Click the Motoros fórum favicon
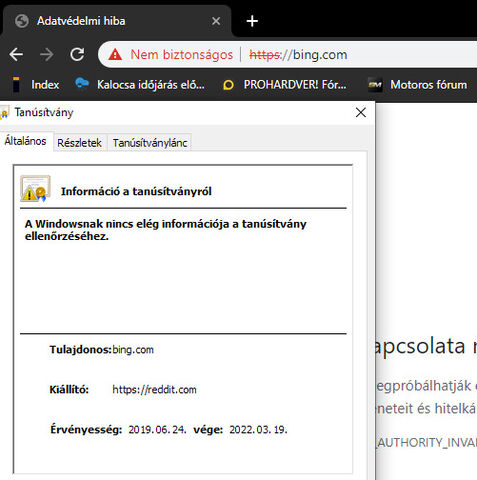 pos(375,85)
